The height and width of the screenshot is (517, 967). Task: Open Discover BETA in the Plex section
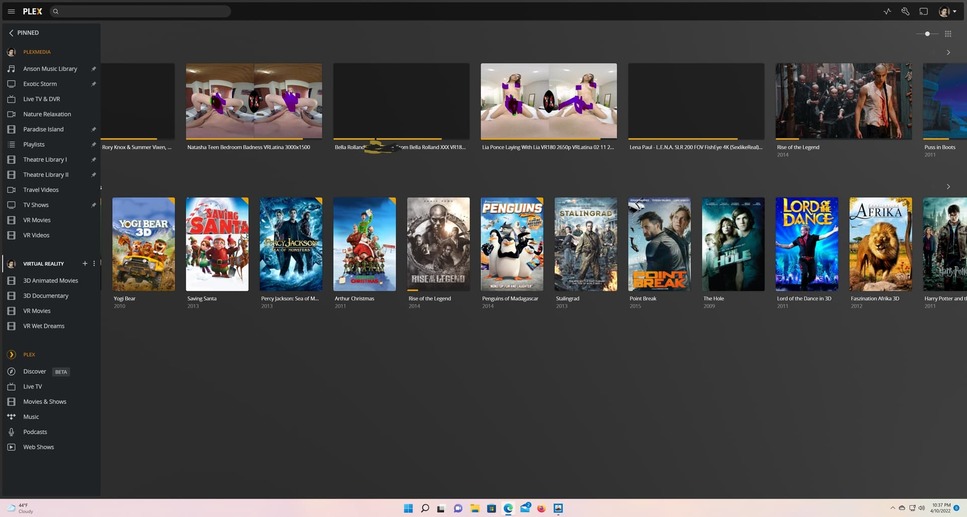[x=46, y=371]
